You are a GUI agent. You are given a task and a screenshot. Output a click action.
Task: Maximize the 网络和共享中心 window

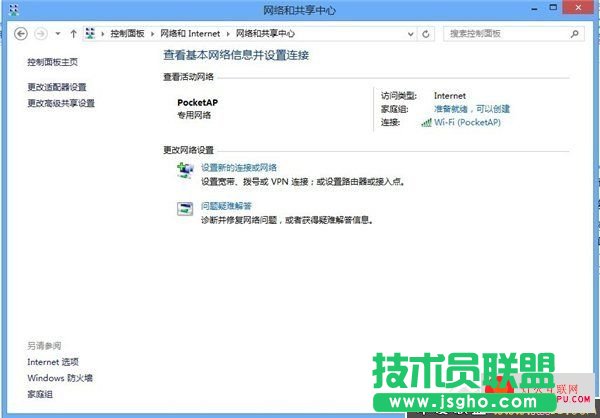[553, 7]
